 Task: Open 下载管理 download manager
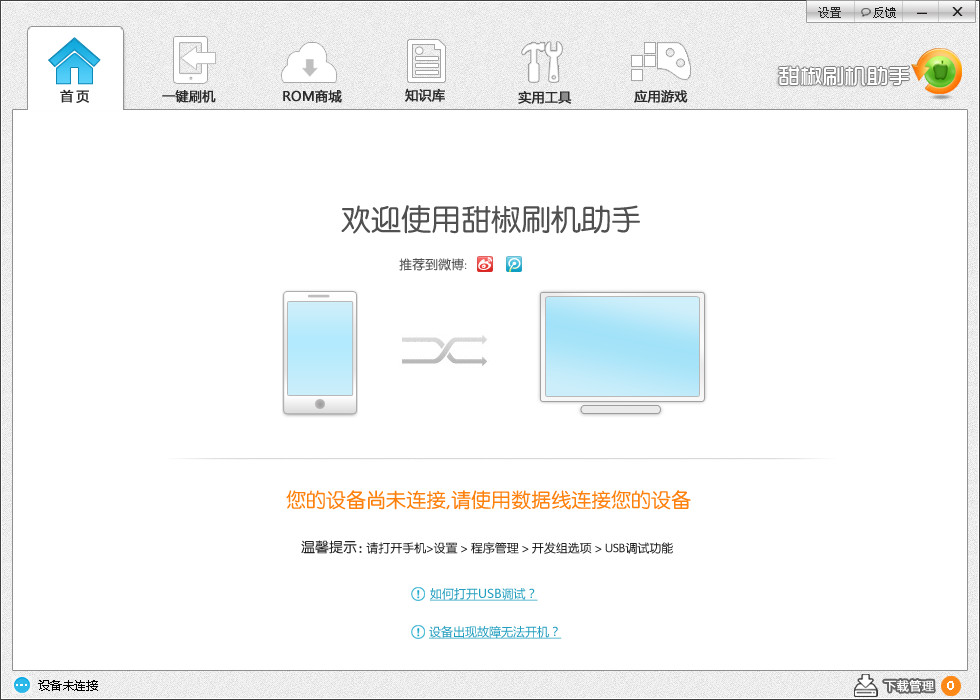[x=909, y=686]
